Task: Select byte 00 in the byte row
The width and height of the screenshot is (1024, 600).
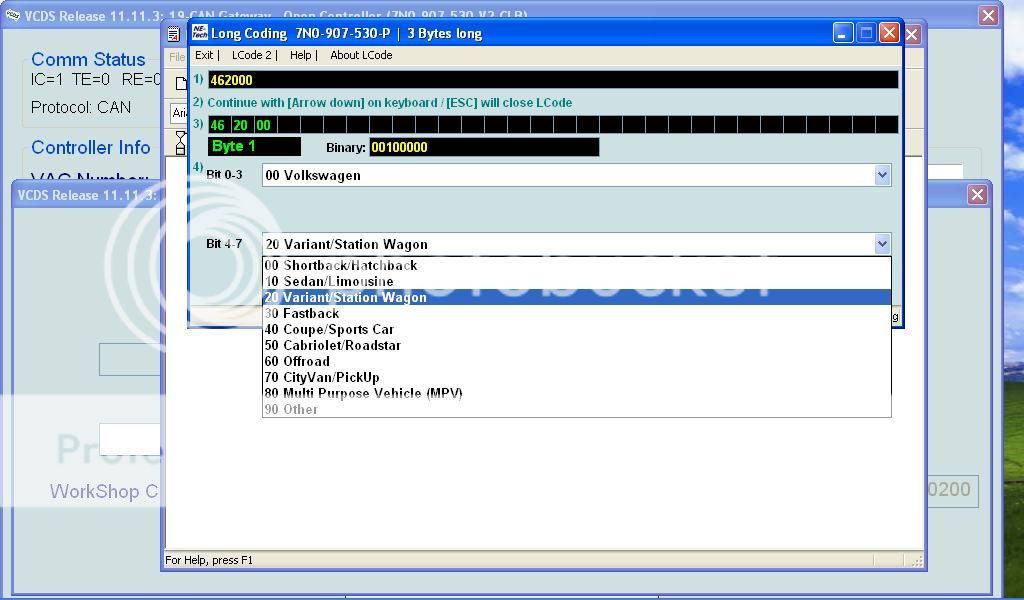Action: [264, 125]
